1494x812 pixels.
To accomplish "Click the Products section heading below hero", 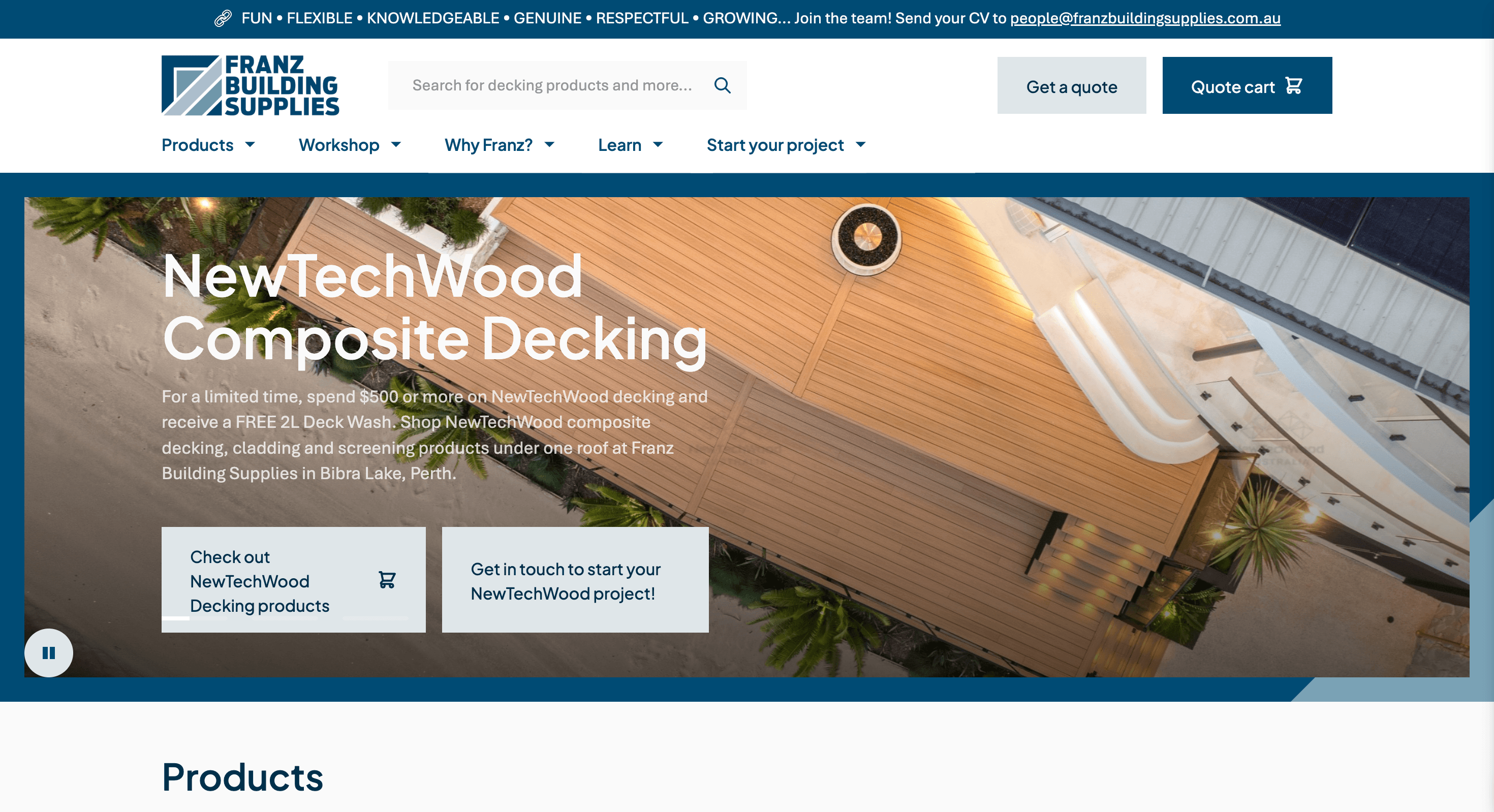I will click(242, 776).
